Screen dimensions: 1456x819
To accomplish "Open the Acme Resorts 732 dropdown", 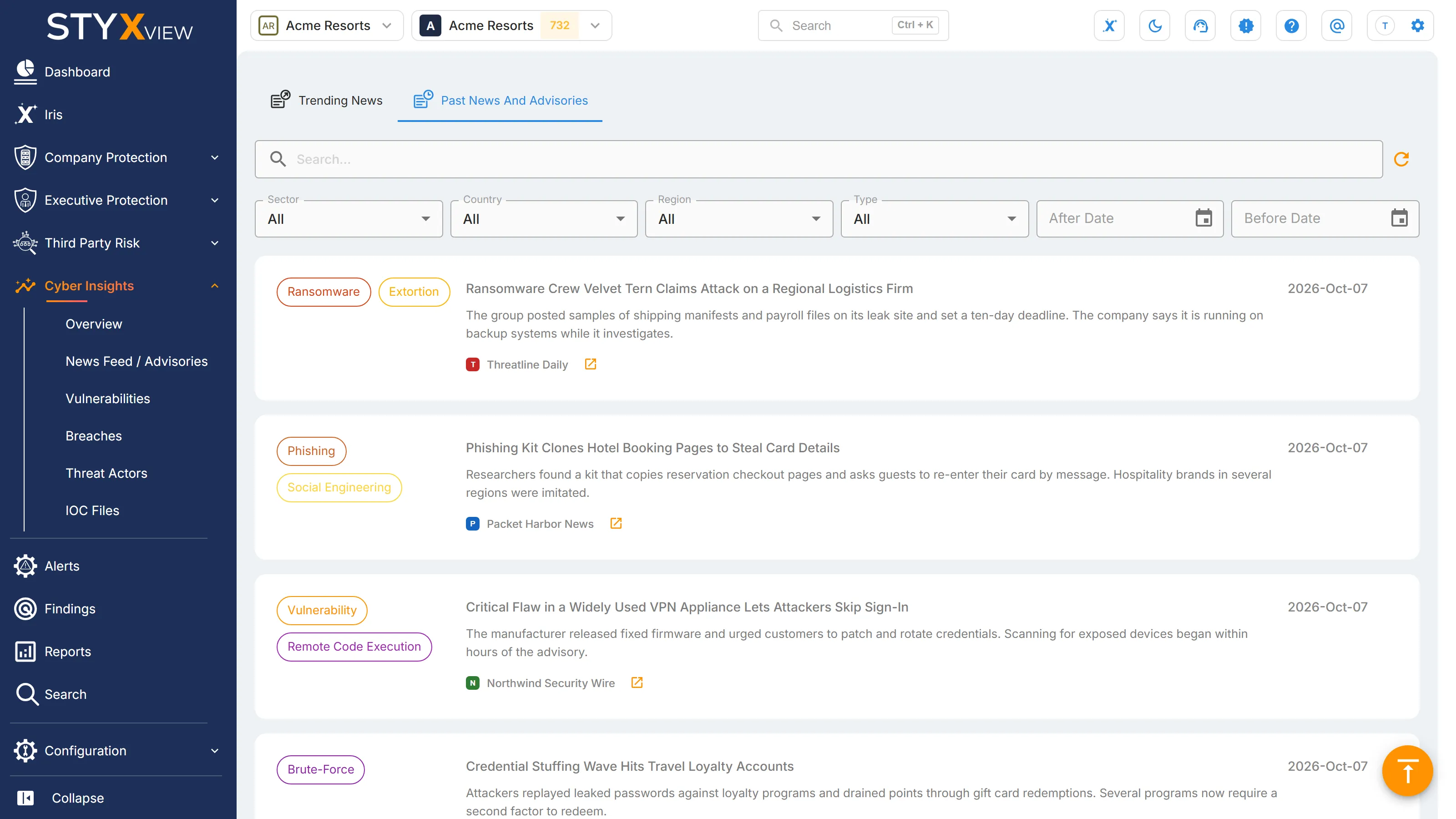I will click(x=511, y=25).
